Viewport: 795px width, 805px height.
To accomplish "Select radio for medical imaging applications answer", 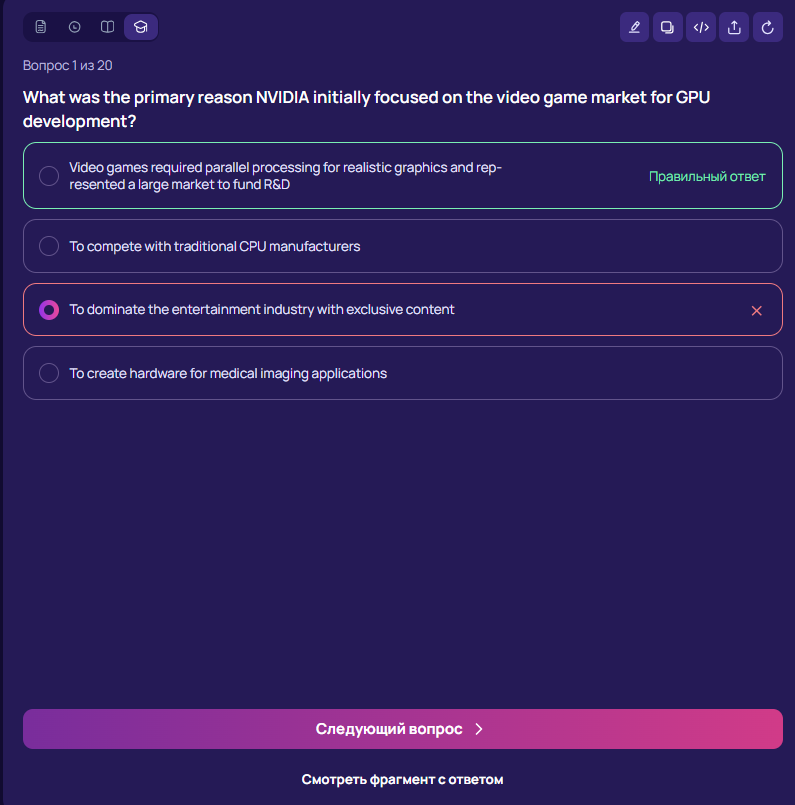I will click(49, 373).
